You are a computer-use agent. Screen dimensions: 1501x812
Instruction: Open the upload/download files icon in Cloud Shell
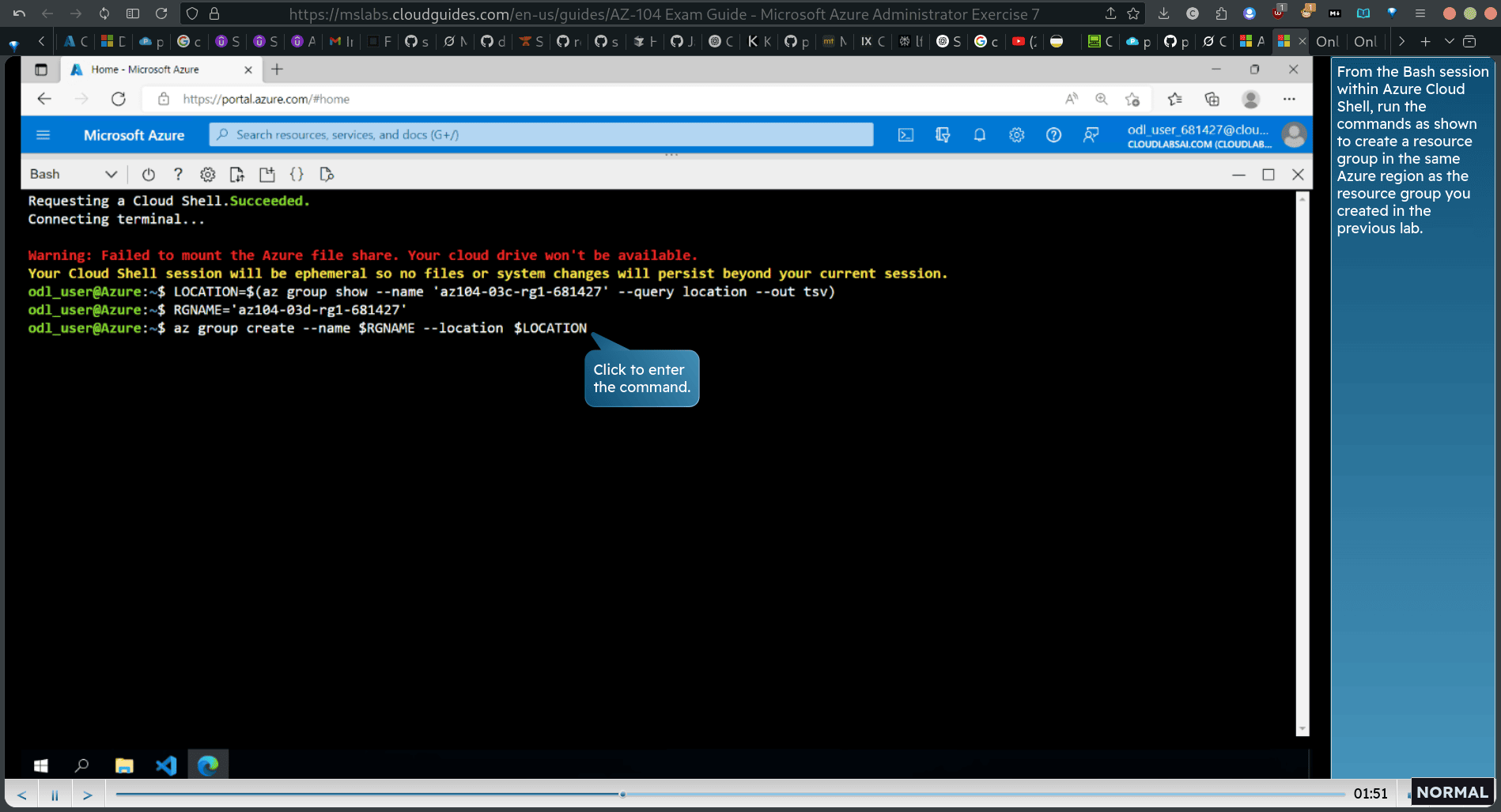pos(236,174)
